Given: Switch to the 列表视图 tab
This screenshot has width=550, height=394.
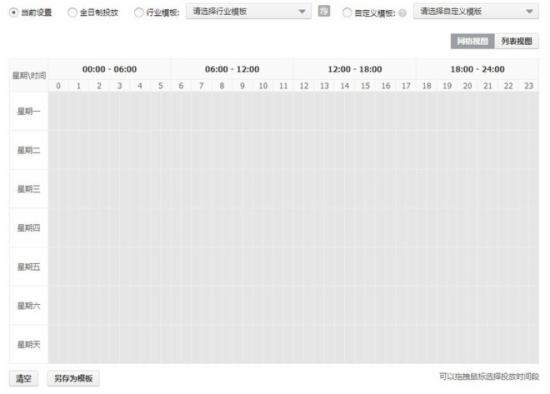Looking at the screenshot, I should coord(516,41).
